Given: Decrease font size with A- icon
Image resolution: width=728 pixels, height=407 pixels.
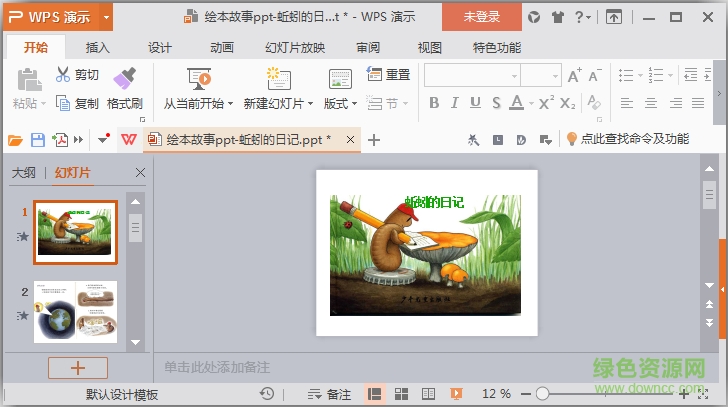Looking at the screenshot, I should click(594, 75).
